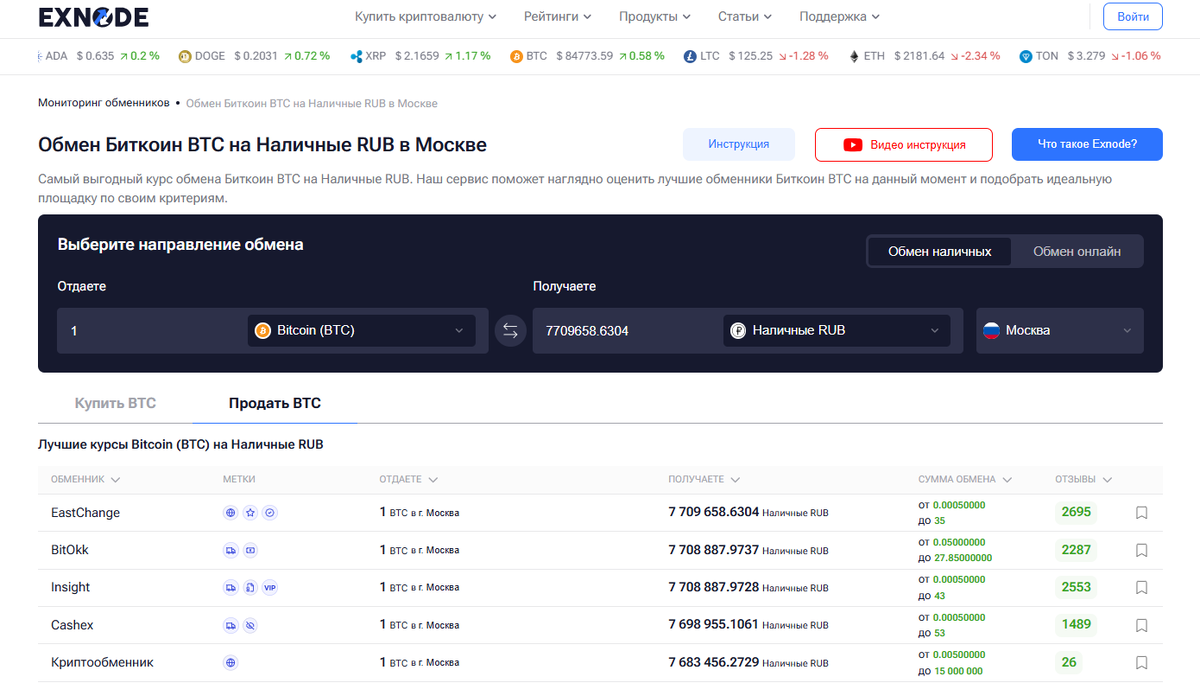Click the Войти button
The image size is (1200, 683).
coord(1132,16)
